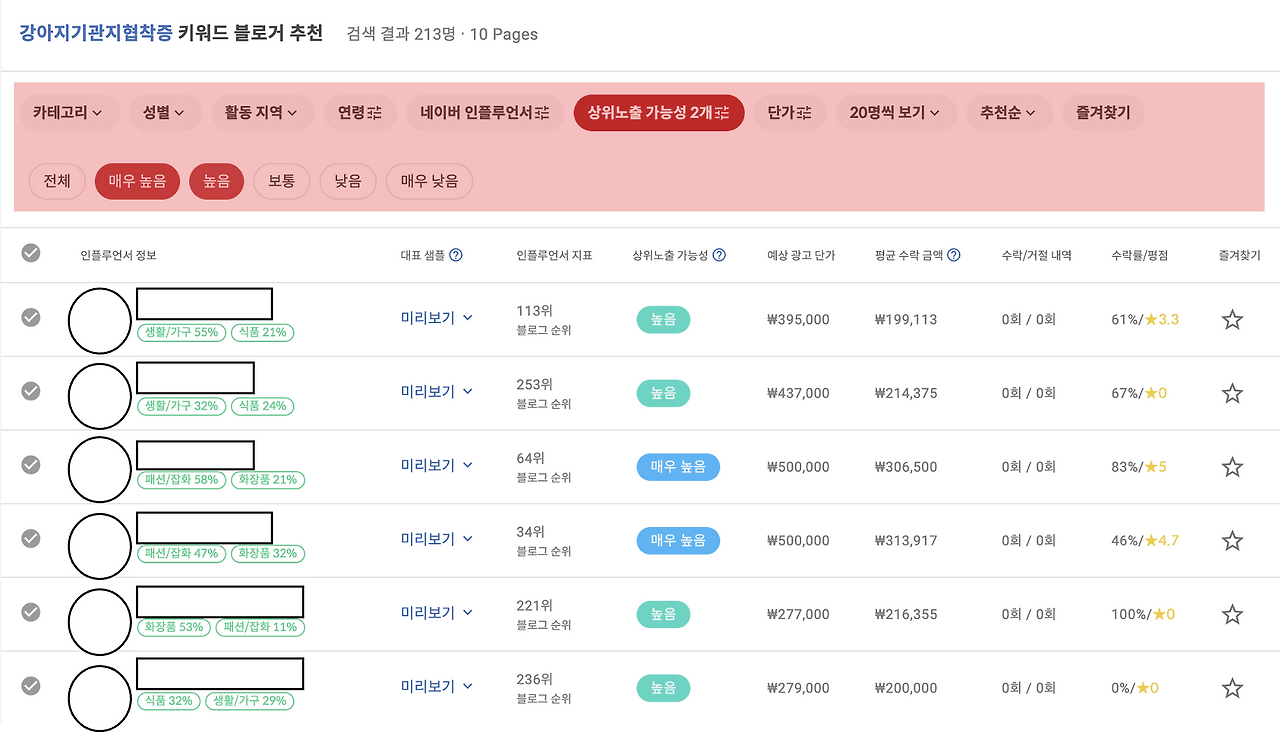
Task: Check the select-all circle in the table header
Action: pyautogui.click(x=30, y=253)
